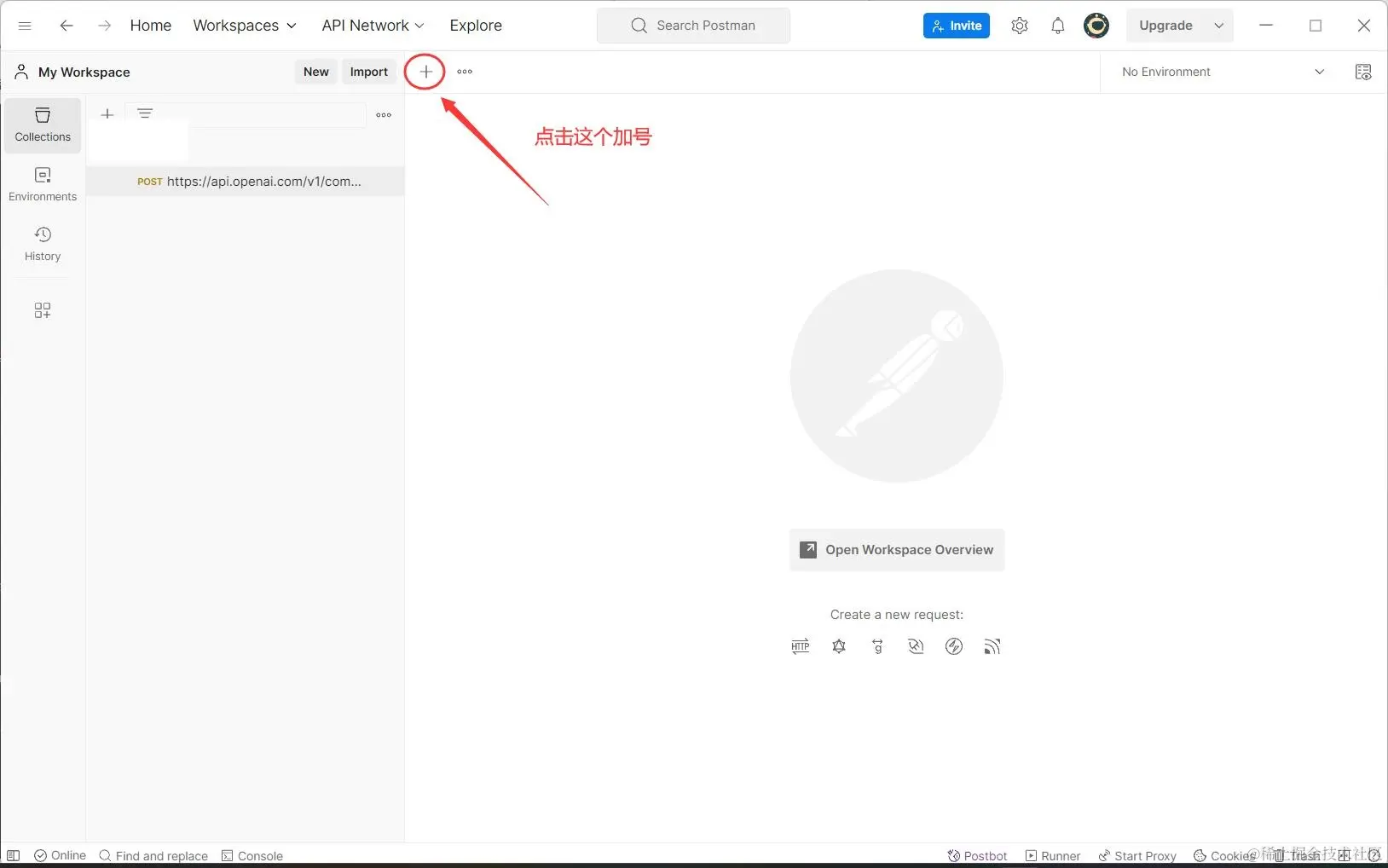Open the Collections sidebar panel
1388x868 pixels.
click(x=42, y=124)
